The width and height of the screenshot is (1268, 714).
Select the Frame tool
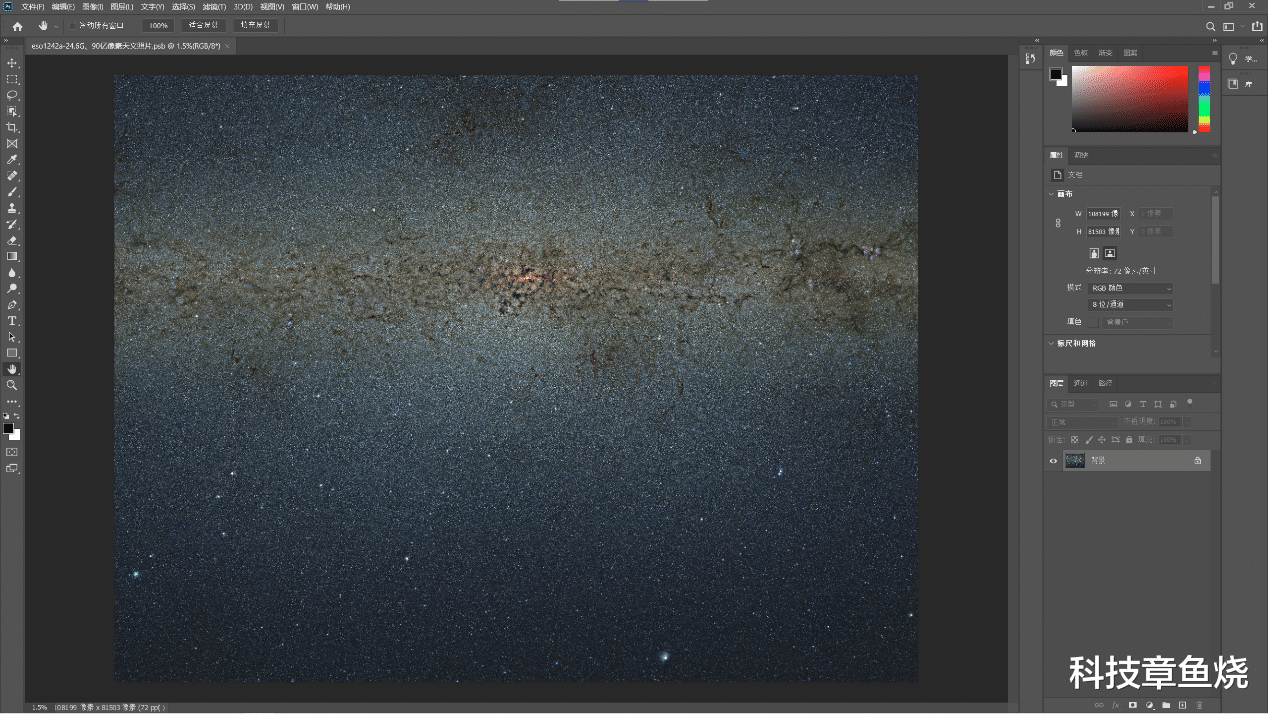pyautogui.click(x=12, y=143)
